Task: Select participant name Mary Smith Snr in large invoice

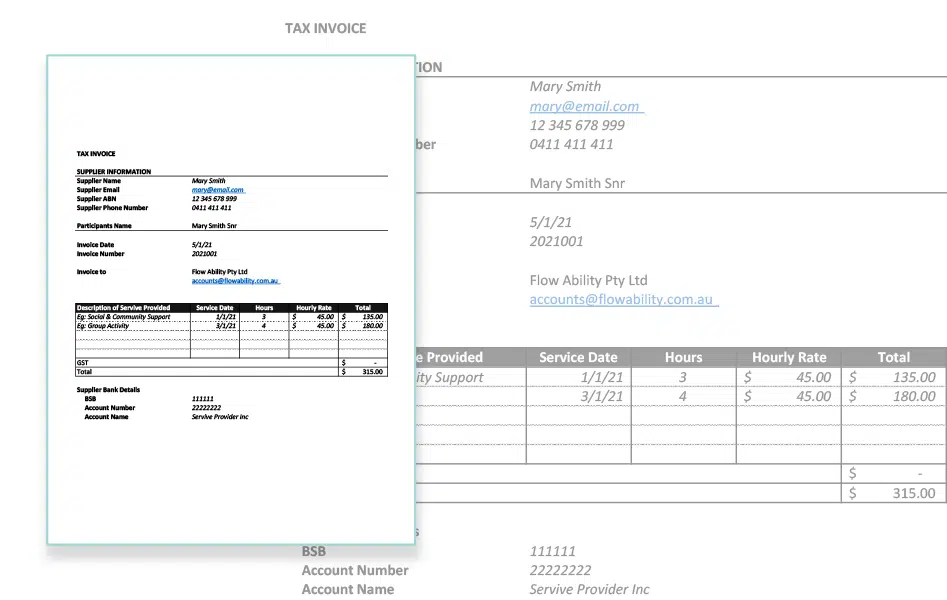Action: pos(577,184)
